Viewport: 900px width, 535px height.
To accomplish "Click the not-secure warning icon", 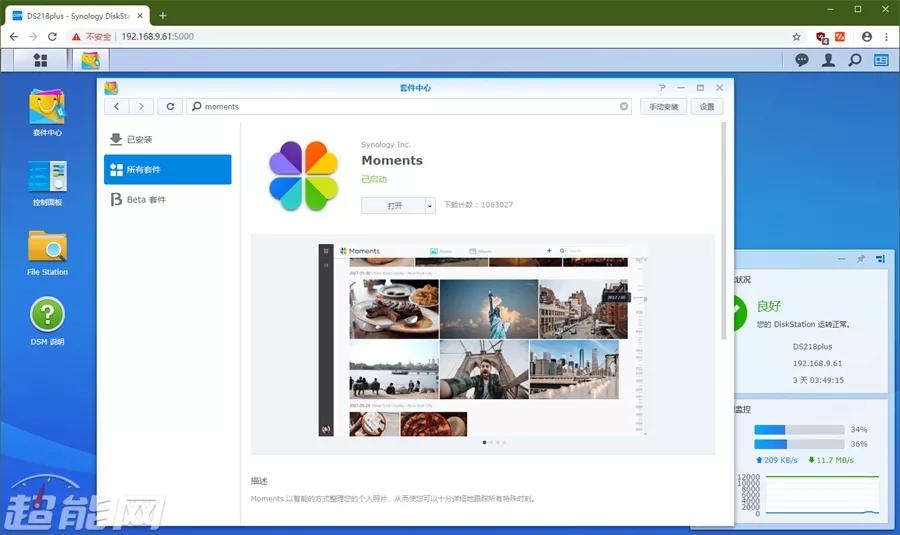I will [x=76, y=37].
